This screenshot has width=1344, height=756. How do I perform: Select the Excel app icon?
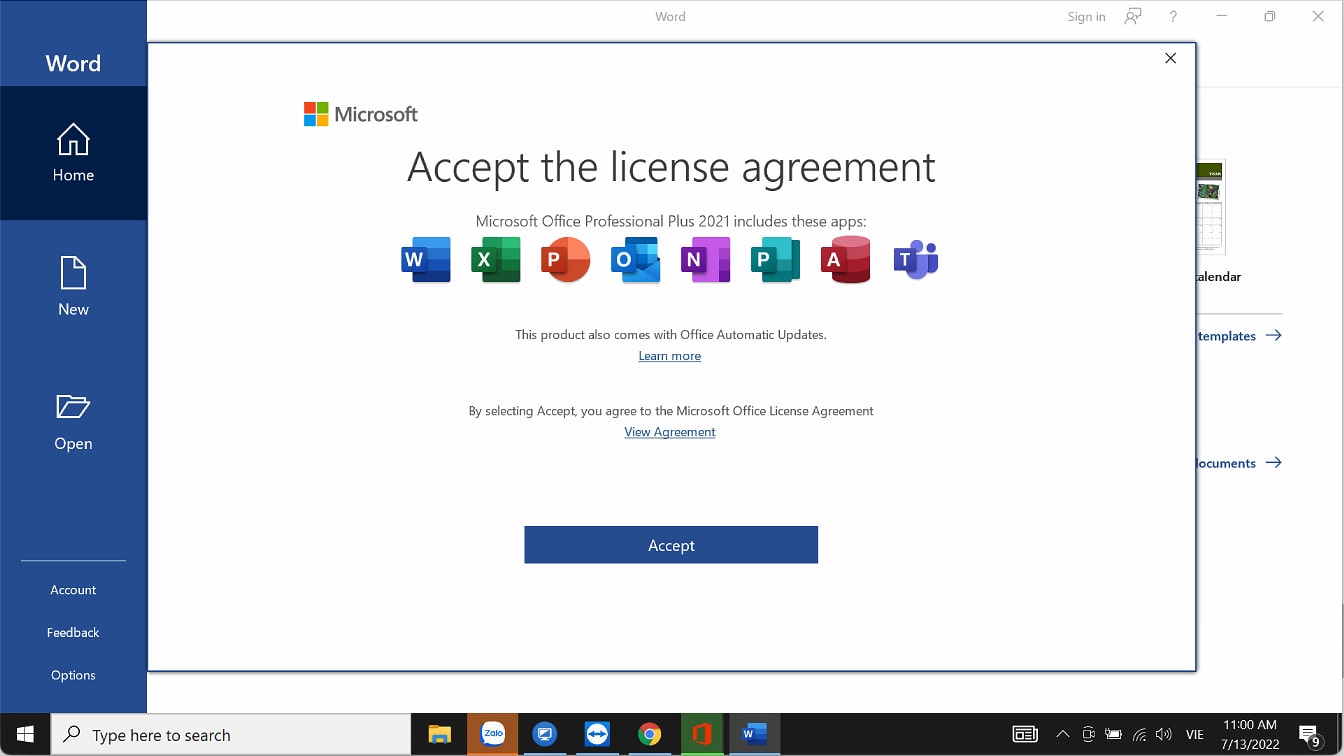(x=495, y=259)
